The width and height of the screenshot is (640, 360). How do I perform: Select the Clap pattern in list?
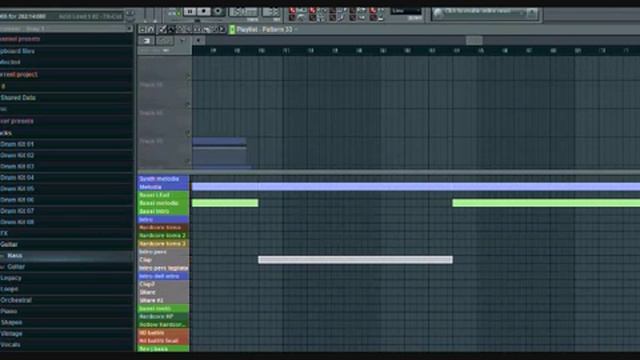163,260
